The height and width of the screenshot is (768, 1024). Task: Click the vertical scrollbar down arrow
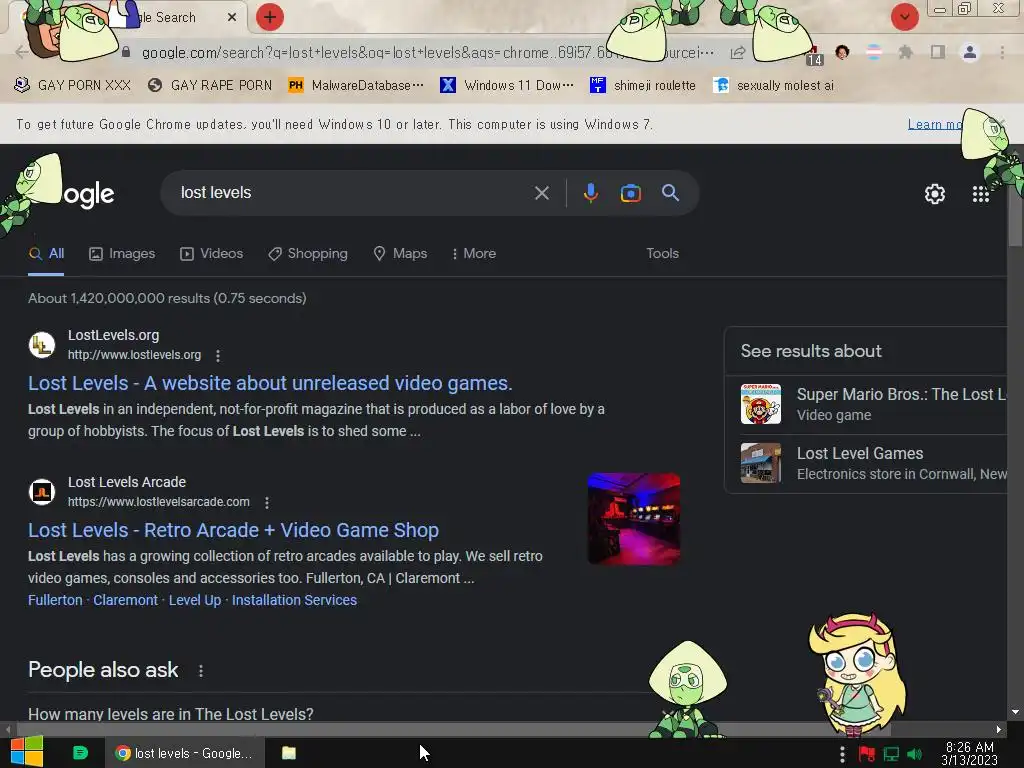(x=1016, y=712)
